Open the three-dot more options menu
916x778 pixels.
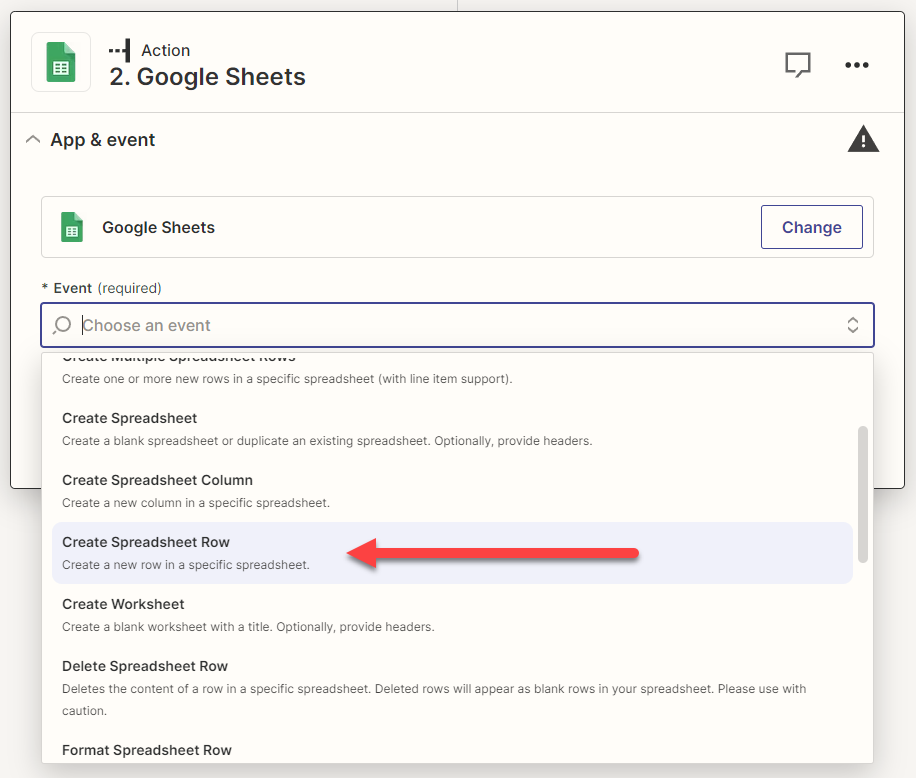856,65
